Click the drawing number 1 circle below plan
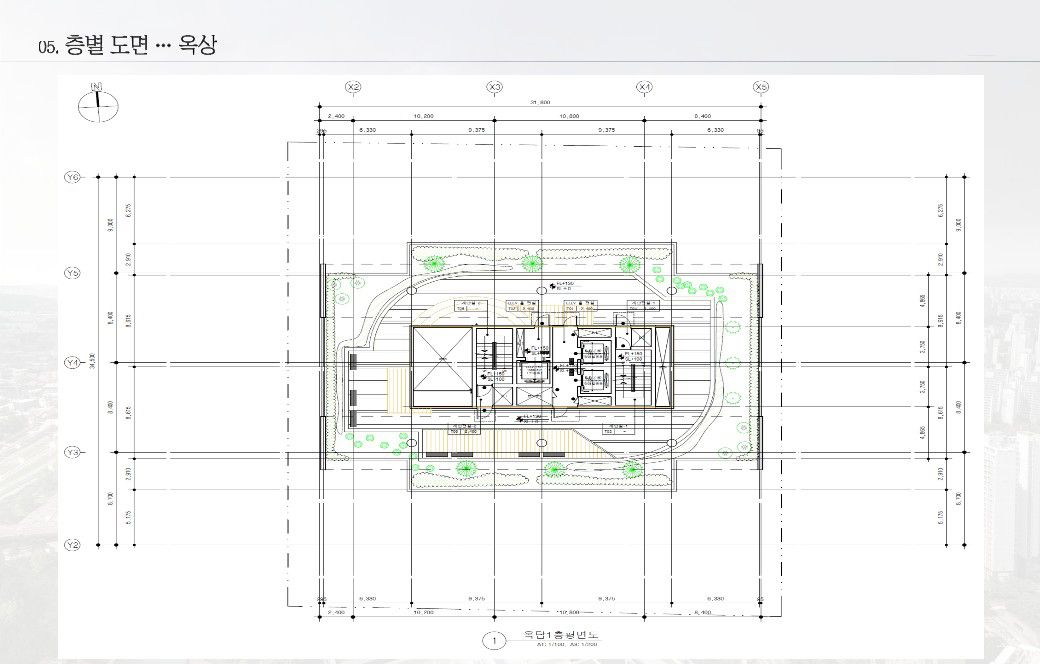Screen dimensions: 1040x664 (491, 640)
